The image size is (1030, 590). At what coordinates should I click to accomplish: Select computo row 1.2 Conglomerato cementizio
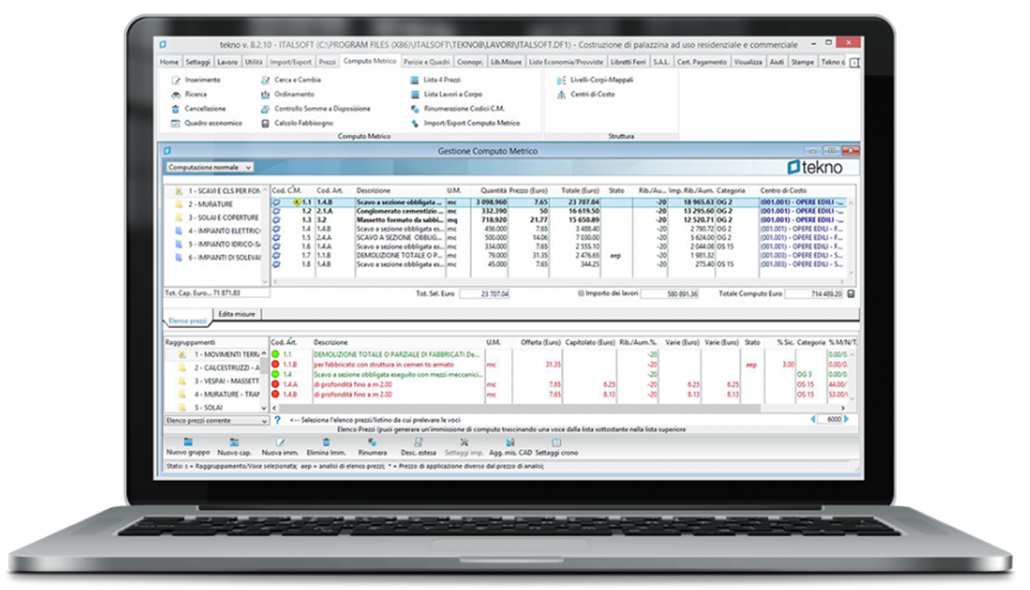(560, 211)
